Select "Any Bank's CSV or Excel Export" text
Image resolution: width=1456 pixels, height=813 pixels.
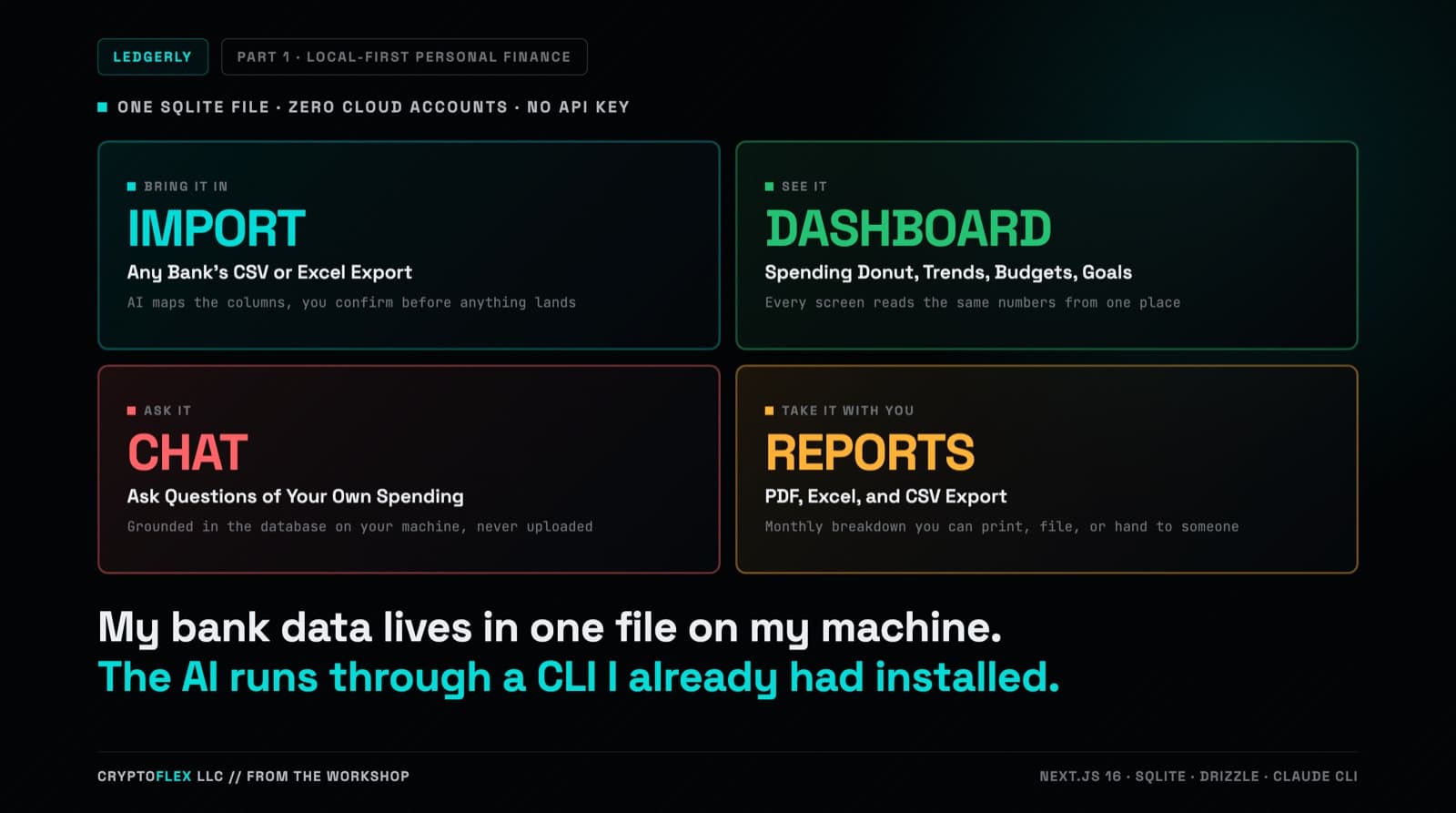click(269, 272)
